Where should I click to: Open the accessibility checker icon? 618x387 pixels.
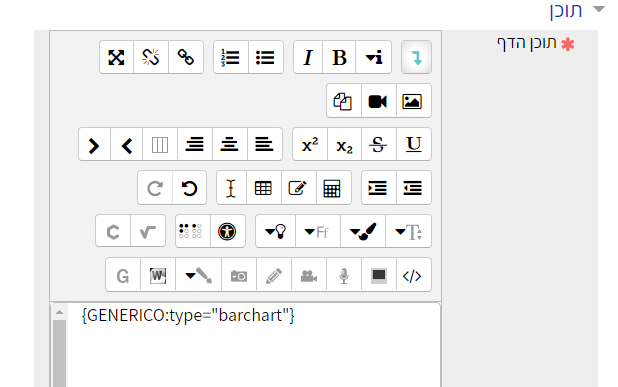(x=227, y=231)
